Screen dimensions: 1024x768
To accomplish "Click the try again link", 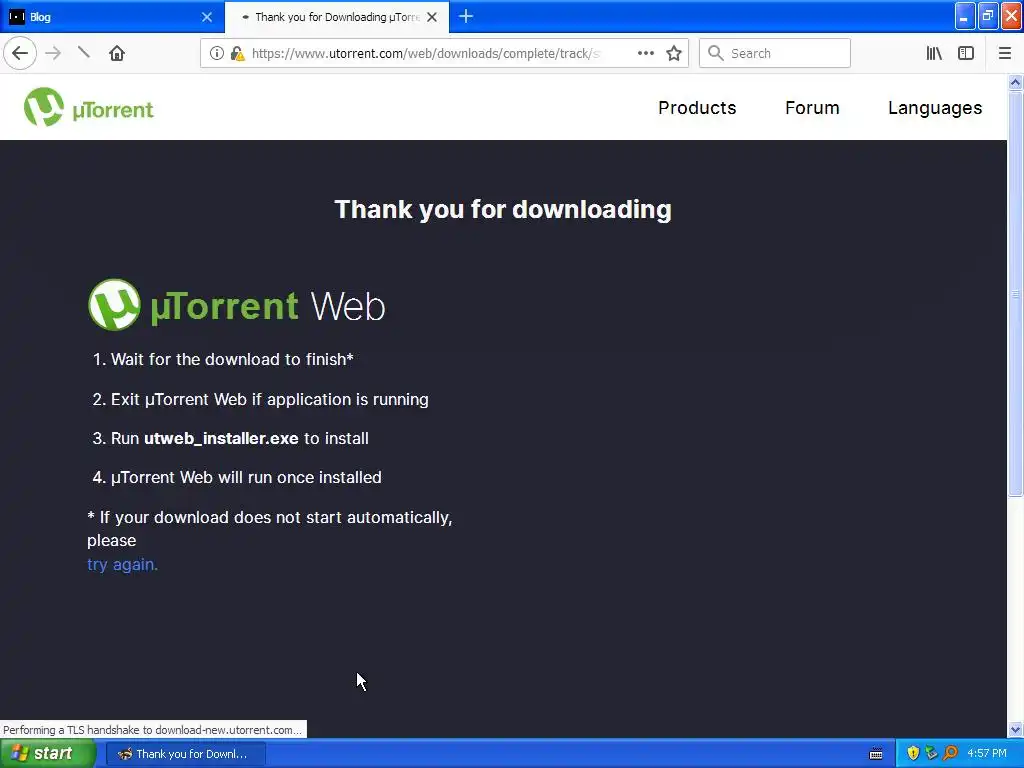I will point(123,564).
